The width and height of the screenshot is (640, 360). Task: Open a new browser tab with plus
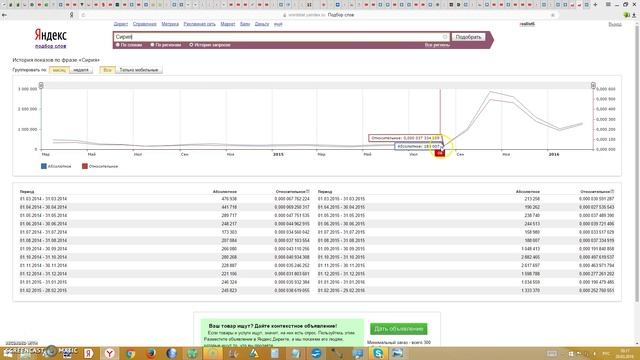click(x=595, y=4)
